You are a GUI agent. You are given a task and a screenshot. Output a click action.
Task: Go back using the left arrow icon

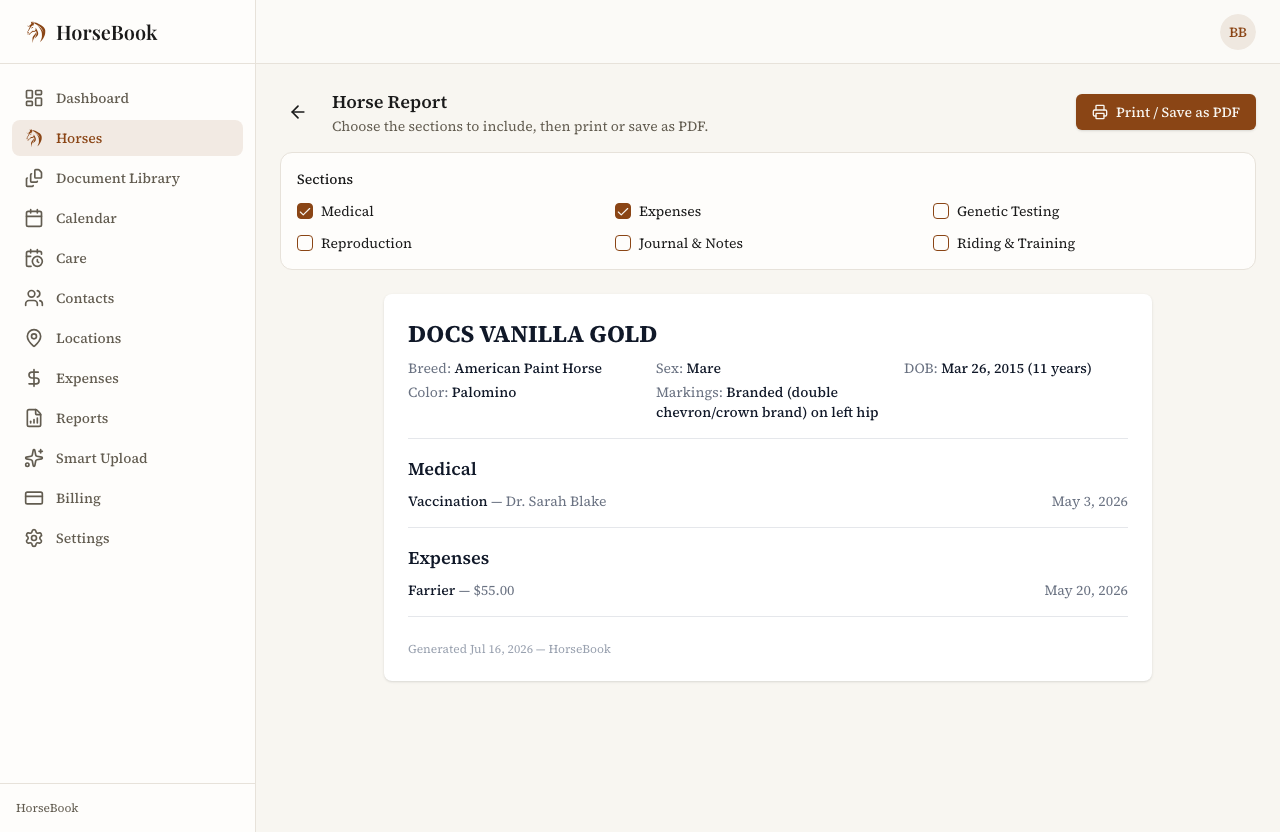click(298, 112)
